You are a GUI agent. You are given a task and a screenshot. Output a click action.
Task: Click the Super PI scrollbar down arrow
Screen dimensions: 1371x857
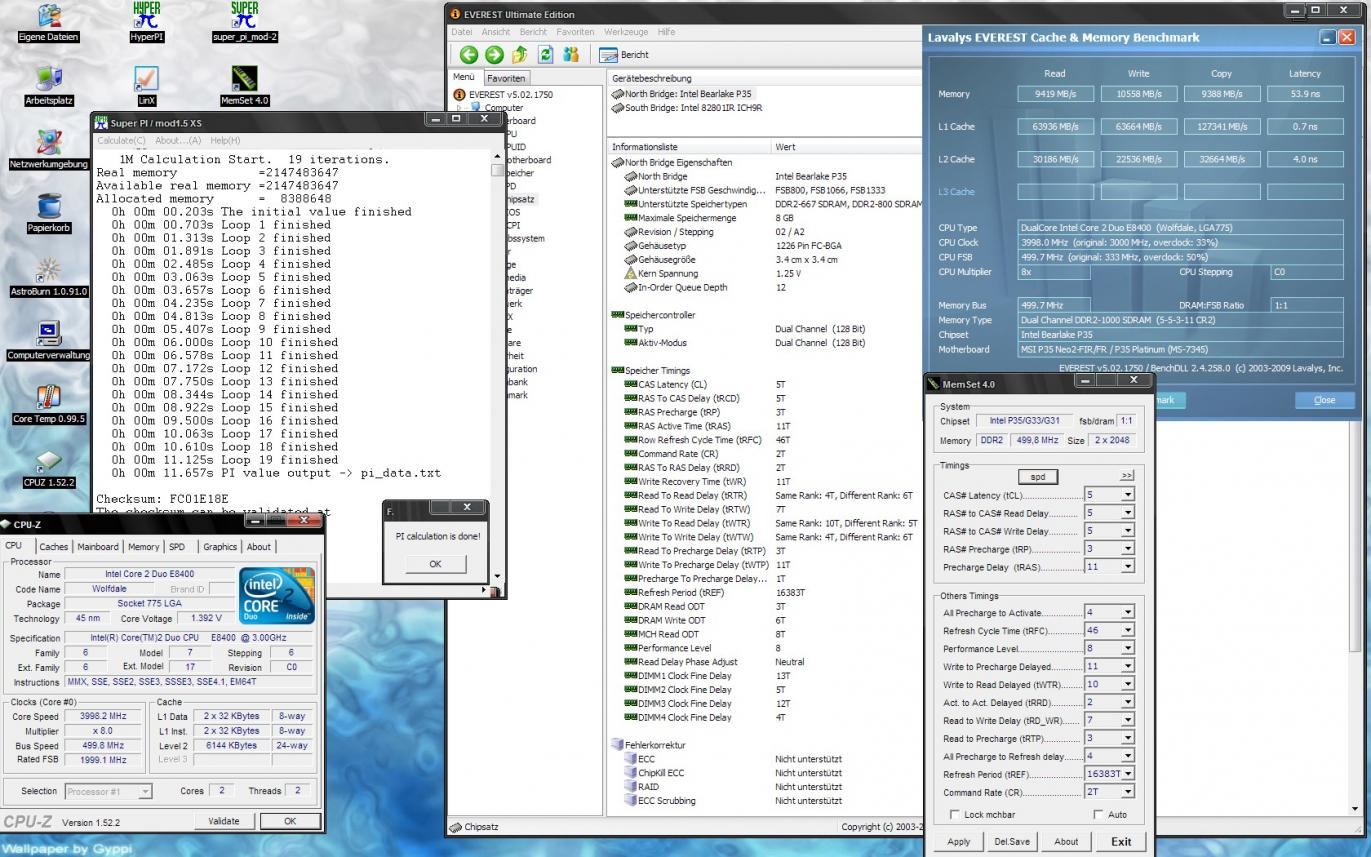[x=497, y=576]
